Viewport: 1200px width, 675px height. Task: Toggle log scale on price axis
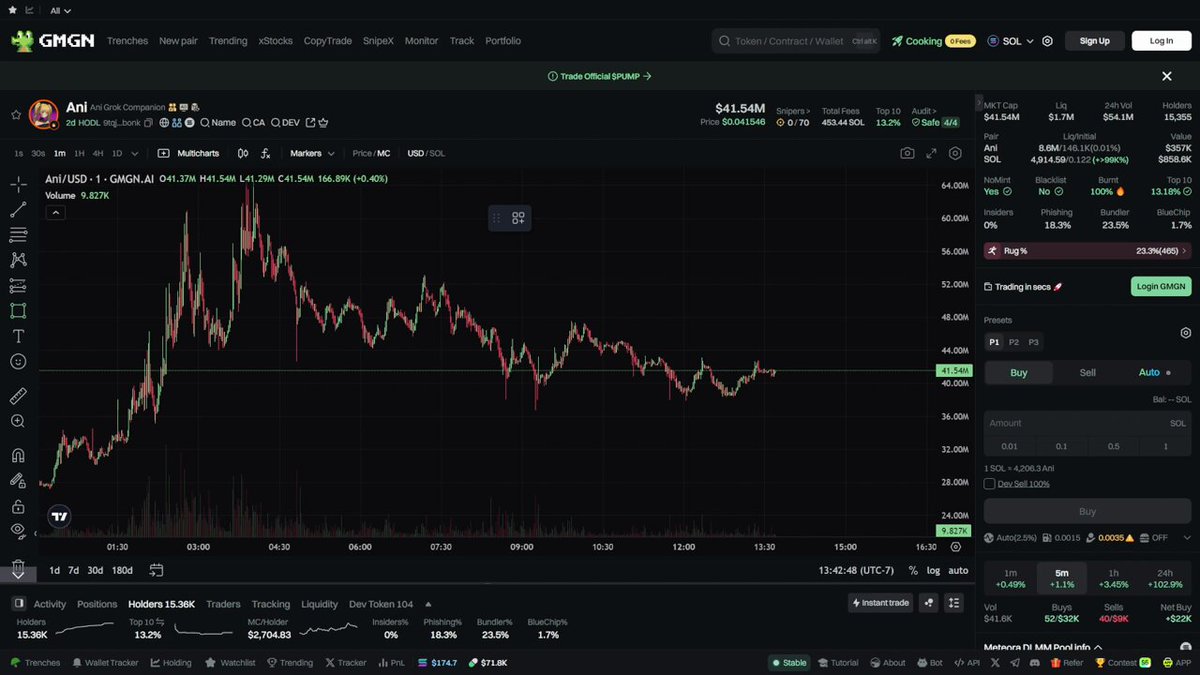pyautogui.click(x=933, y=570)
